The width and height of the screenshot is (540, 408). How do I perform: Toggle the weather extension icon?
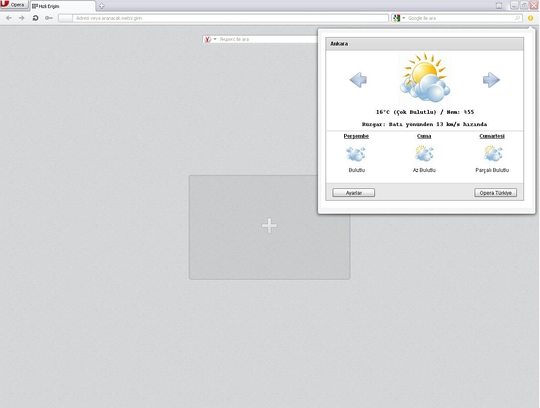[530, 18]
